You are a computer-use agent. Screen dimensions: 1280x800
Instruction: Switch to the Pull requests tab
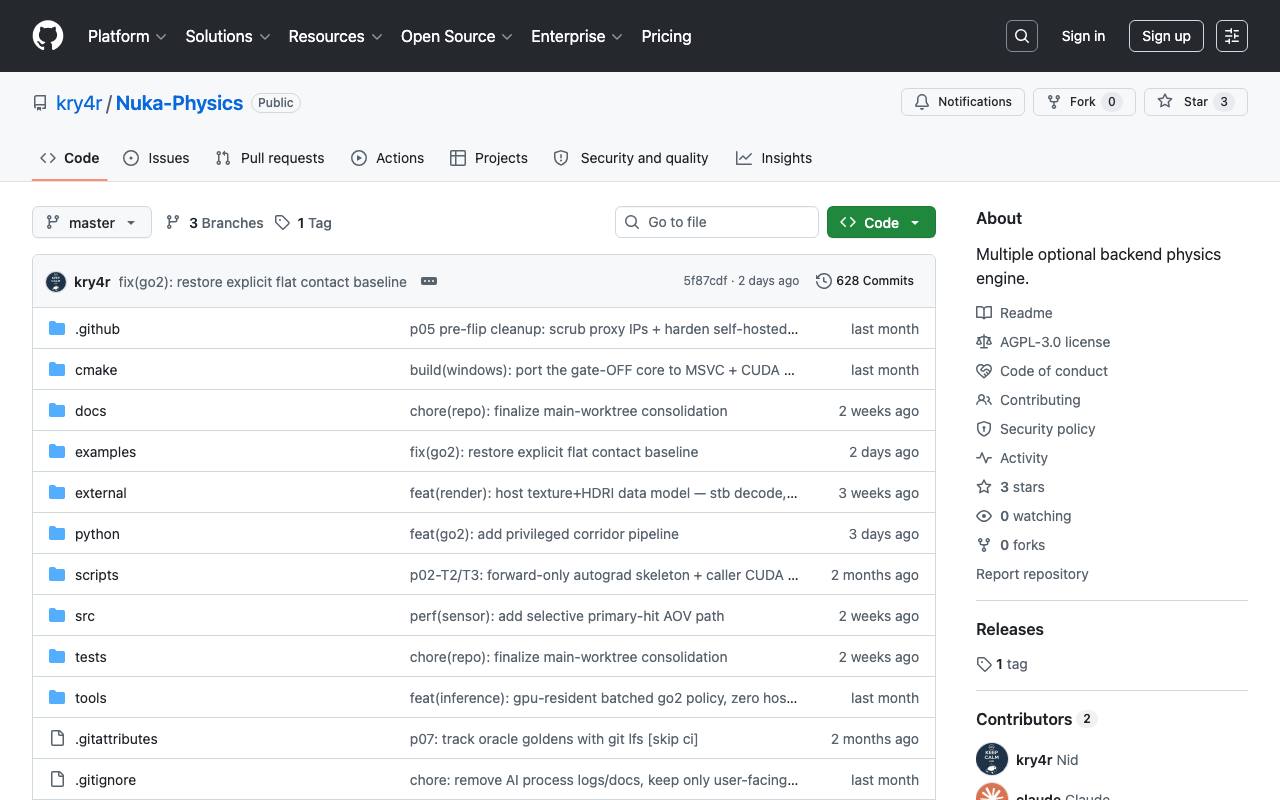[x=270, y=158]
